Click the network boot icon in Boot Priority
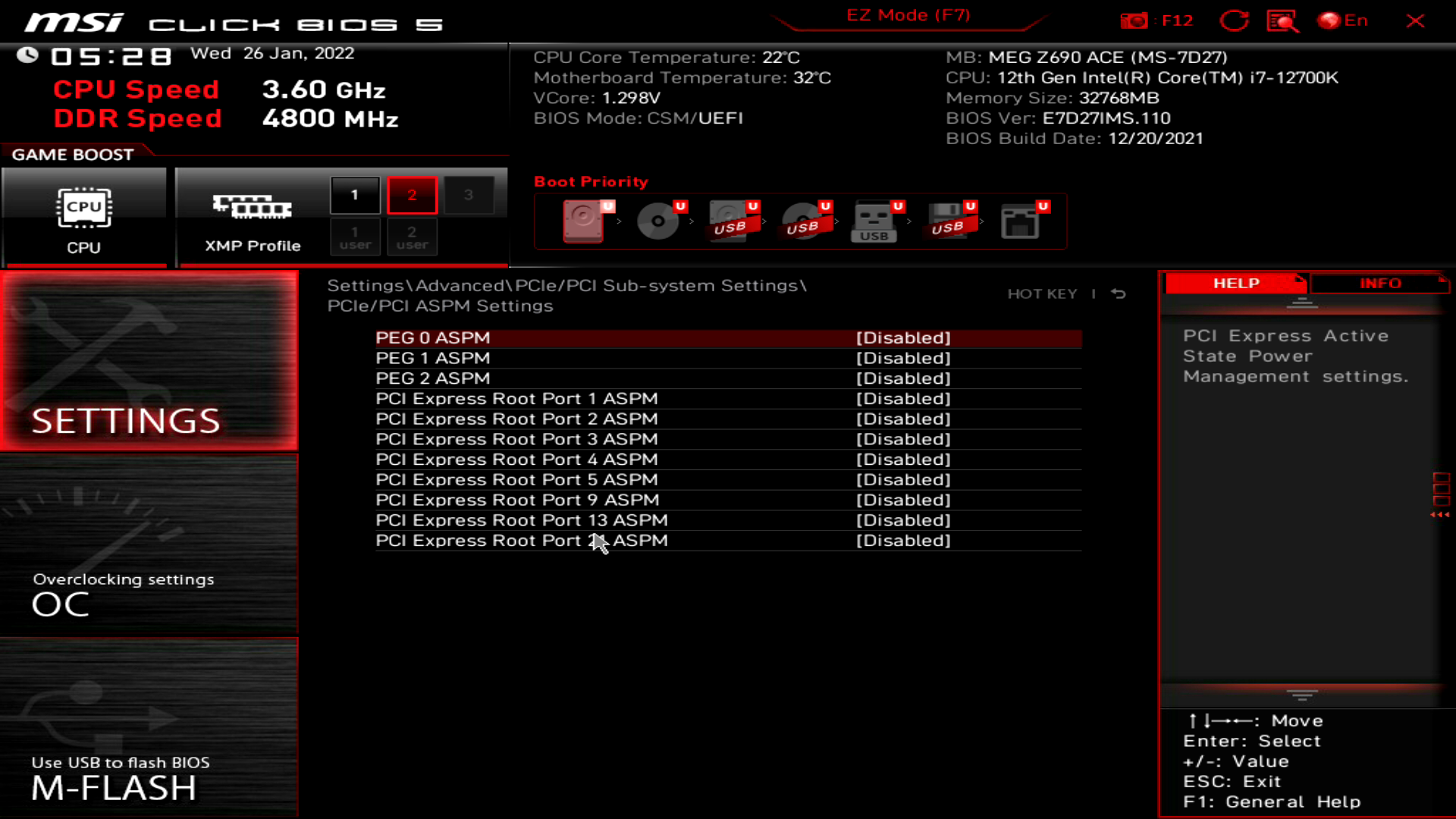 (x=1022, y=221)
